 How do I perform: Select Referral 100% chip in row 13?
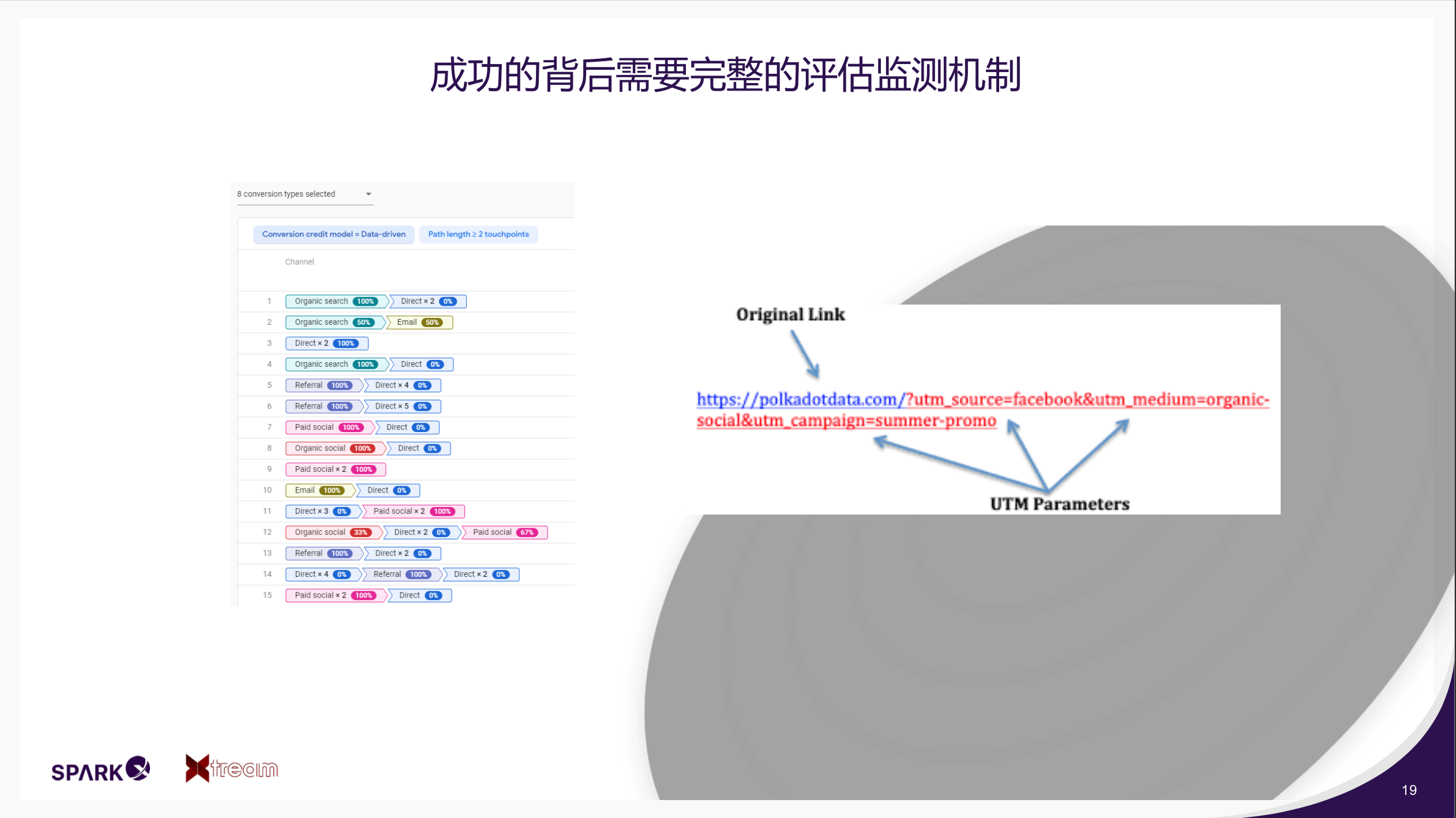[324, 553]
